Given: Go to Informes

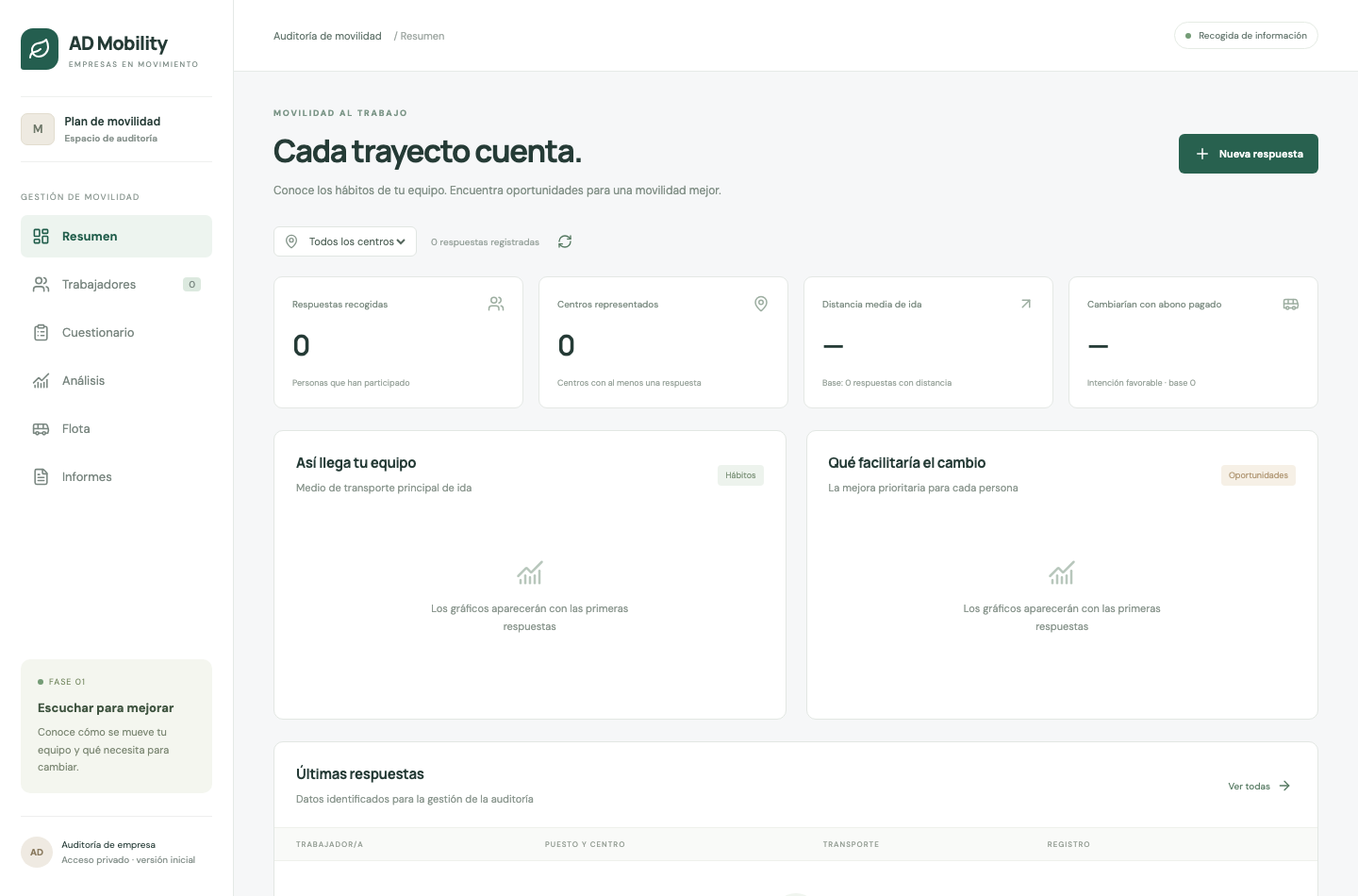Looking at the screenshot, I should (116, 476).
